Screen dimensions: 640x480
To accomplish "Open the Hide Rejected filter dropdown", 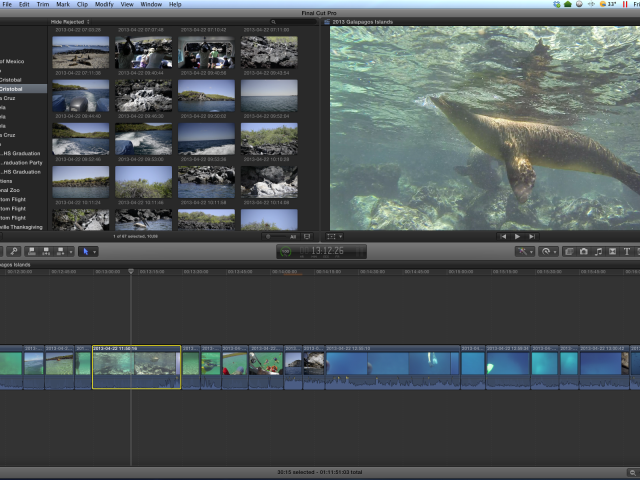I will coord(70,22).
